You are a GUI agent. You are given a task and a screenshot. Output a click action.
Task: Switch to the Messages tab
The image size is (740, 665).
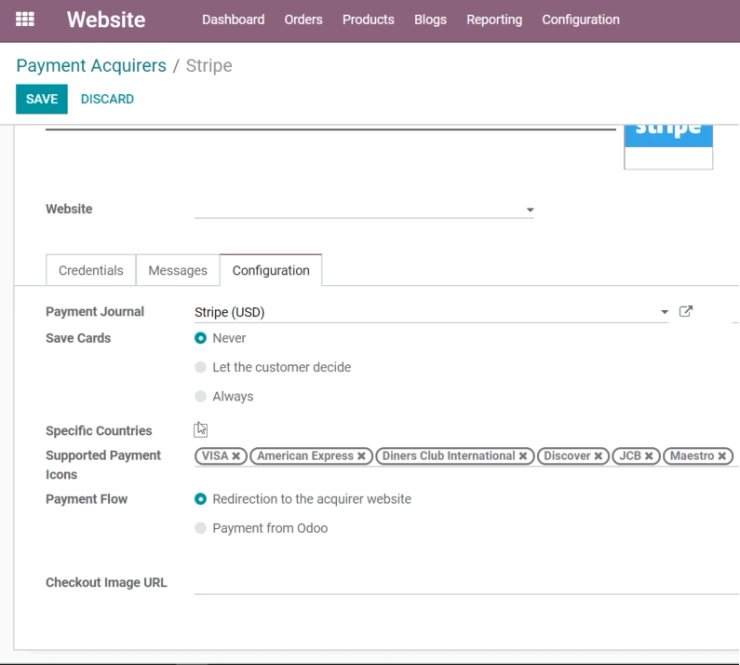click(x=178, y=270)
